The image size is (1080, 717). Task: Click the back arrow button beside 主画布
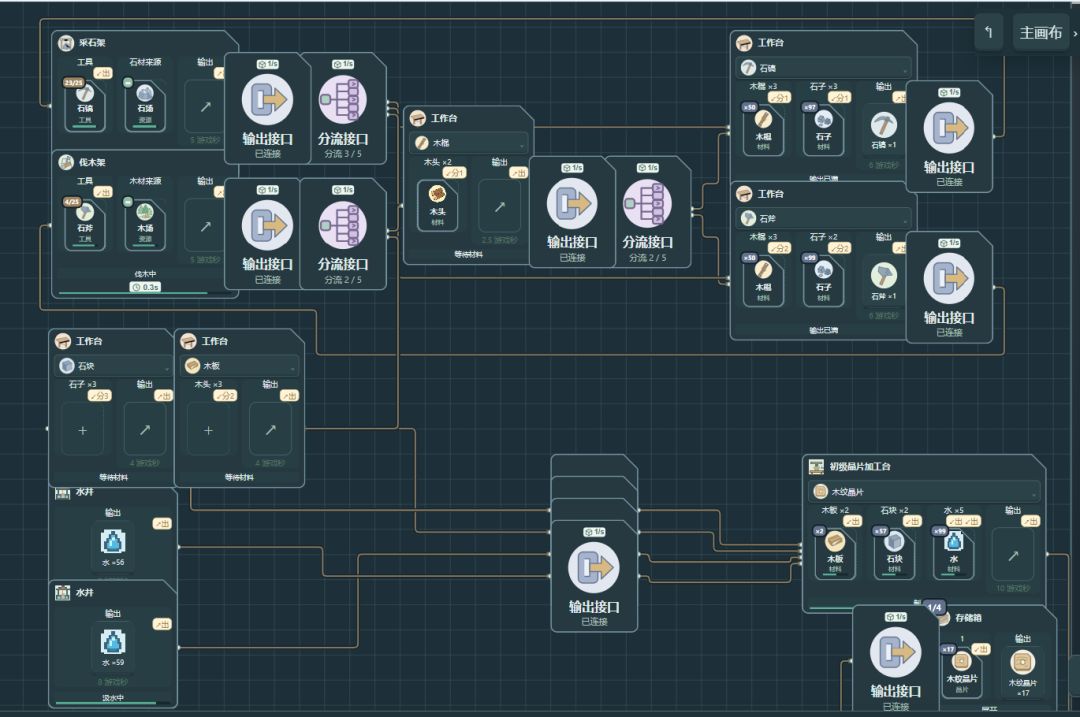tap(988, 32)
